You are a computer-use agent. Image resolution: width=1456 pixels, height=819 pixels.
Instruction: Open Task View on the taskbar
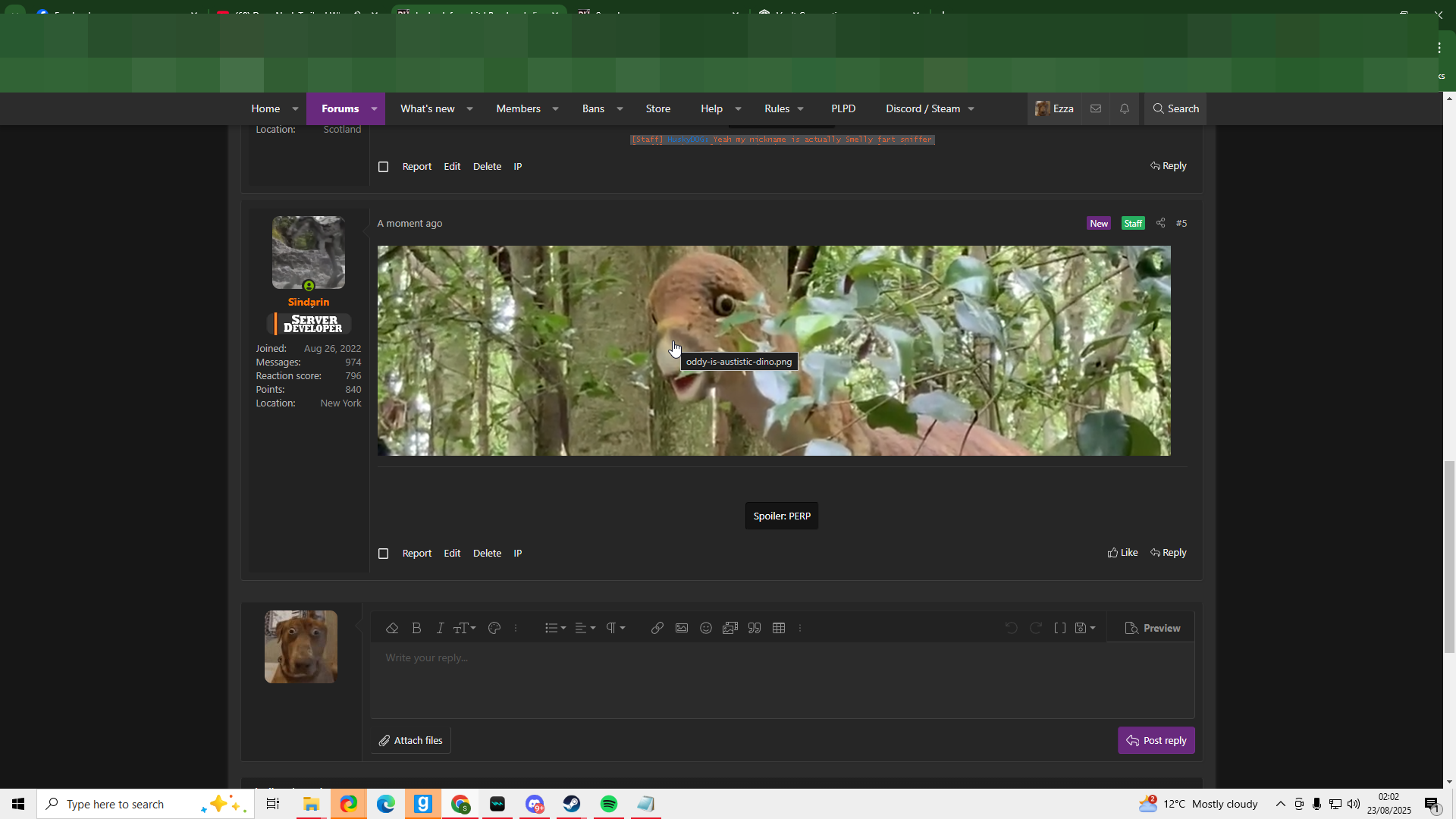click(x=273, y=804)
